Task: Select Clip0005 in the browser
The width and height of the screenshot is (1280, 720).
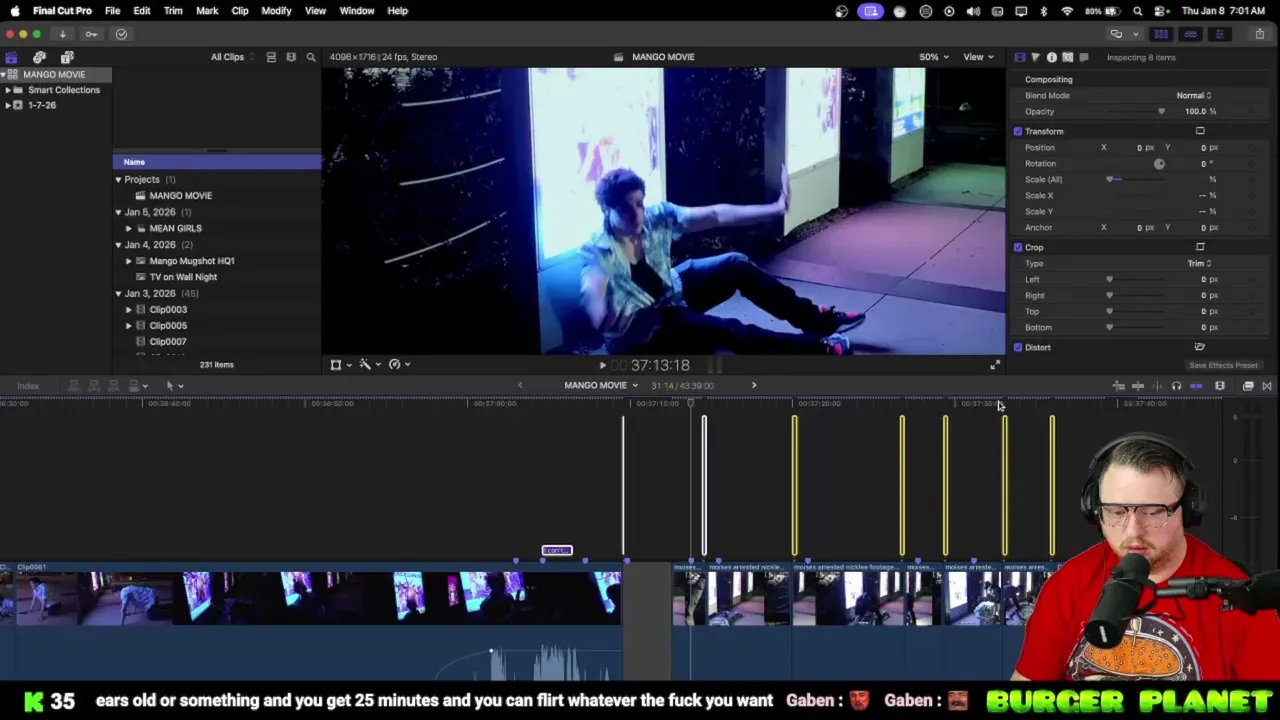Action: click(168, 325)
